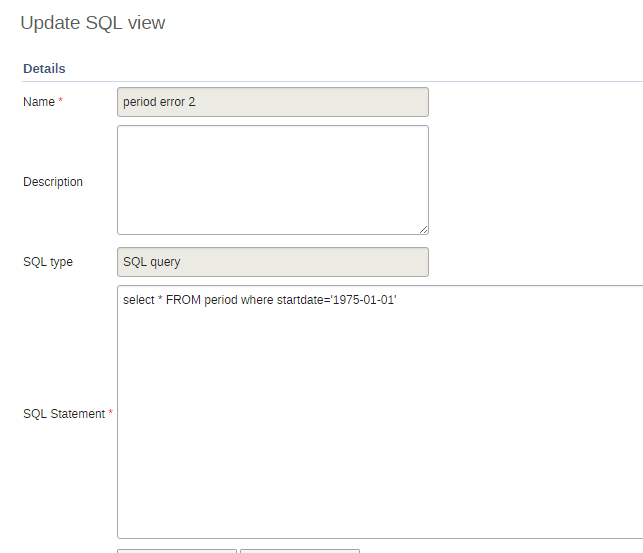The width and height of the screenshot is (643, 553).
Task: Select the 'Details' section header
Action: 44,69
